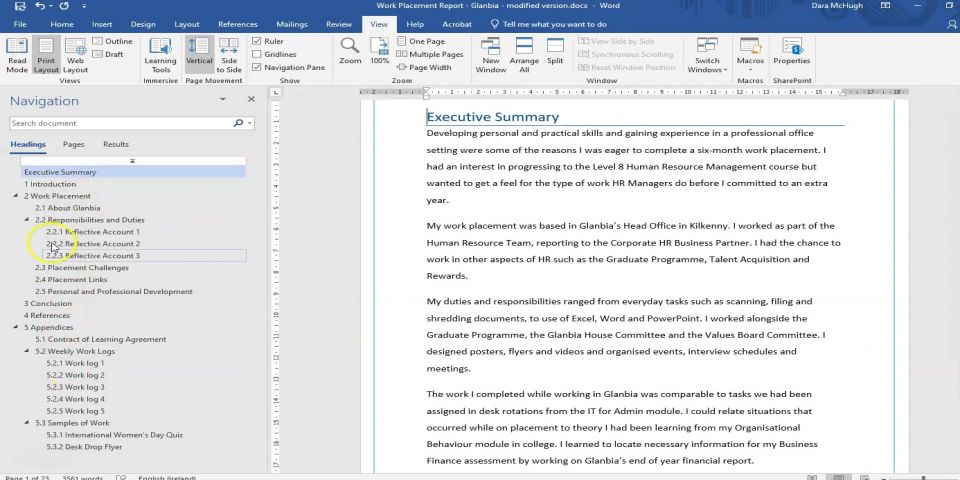Select Print Layout view

click(x=46, y=56)
